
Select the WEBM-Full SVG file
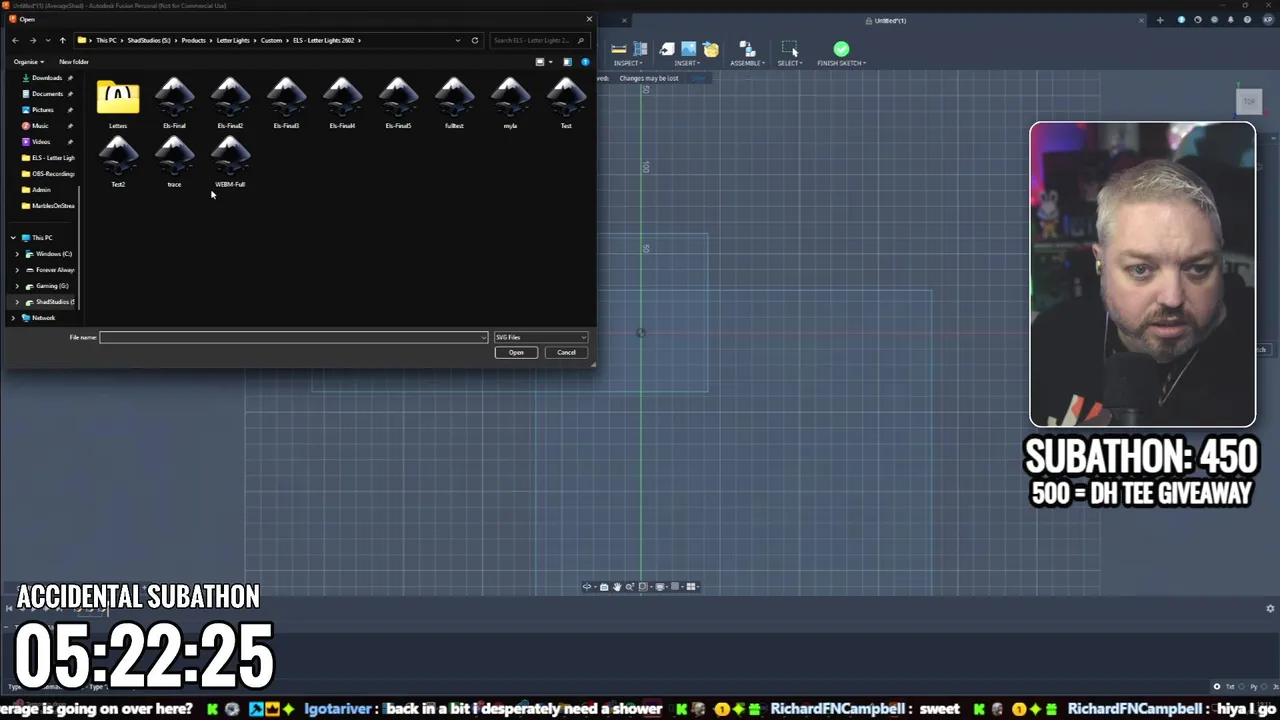(230, 162)
